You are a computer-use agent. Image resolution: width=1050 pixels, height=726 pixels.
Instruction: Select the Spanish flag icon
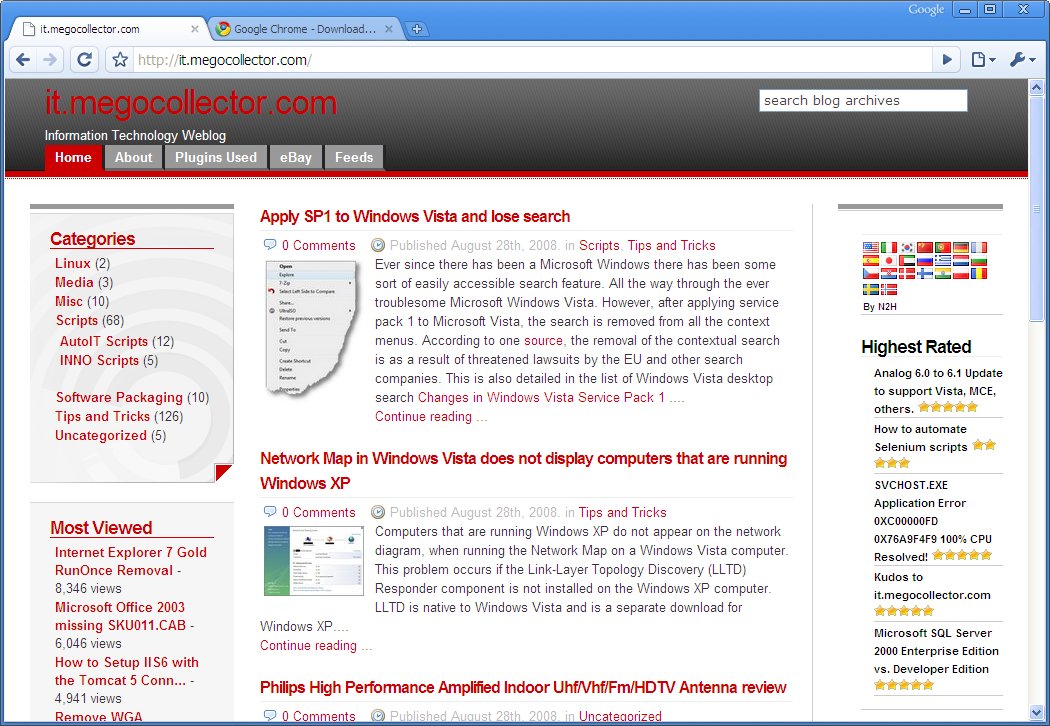[871, 261]
